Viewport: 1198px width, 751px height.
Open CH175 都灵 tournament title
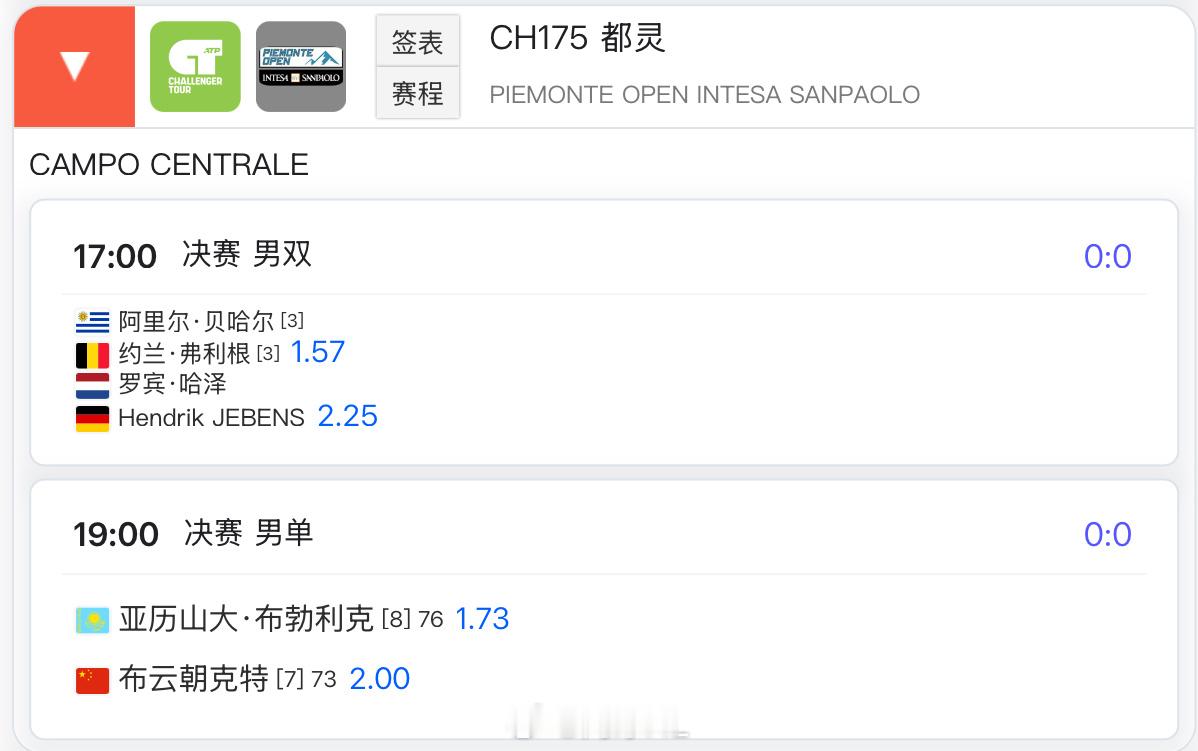(x=578, y=37)
